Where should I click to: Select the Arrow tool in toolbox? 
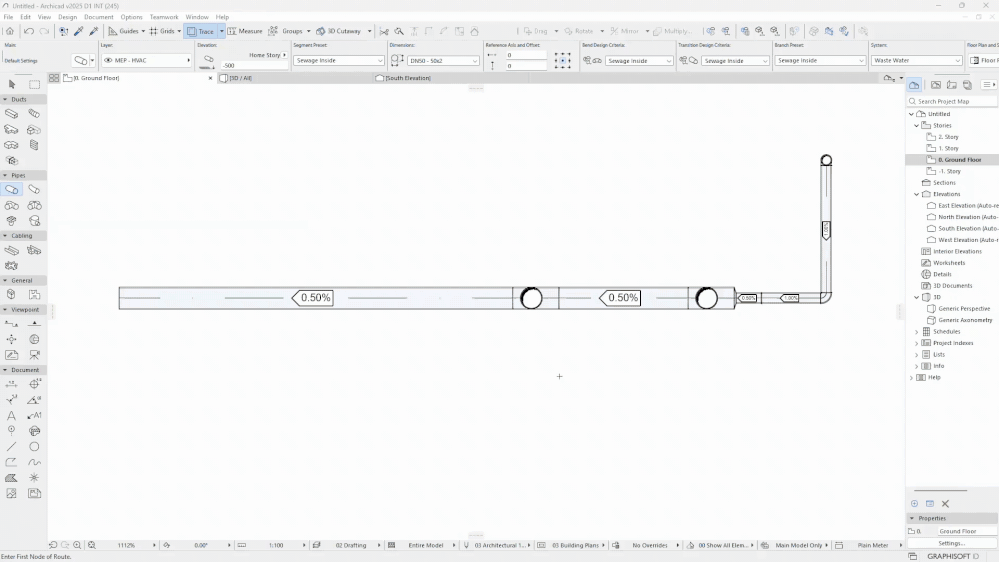[x=11, y=84]
